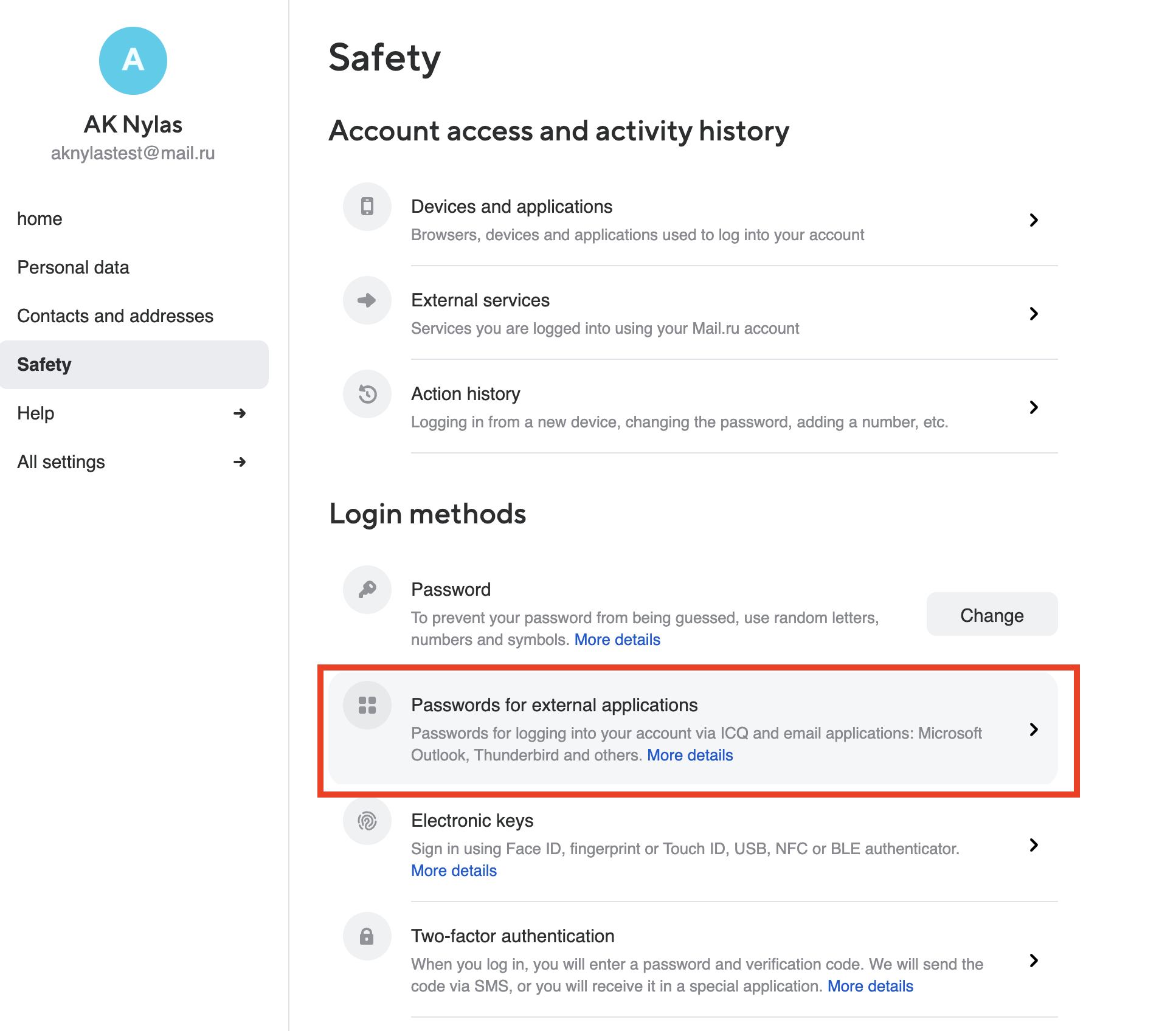1176x1031 pixels.
Task: Go to home in sidebar
Action: coord(40,219)
